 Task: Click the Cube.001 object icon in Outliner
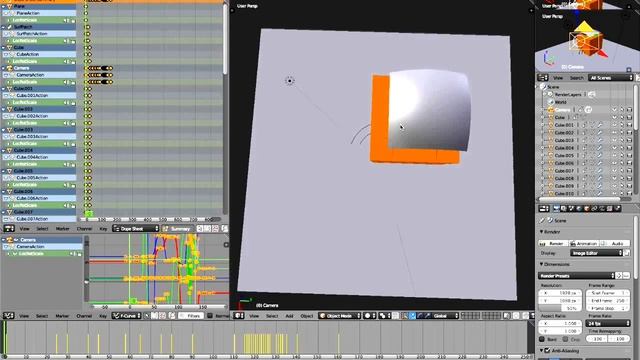click(x=551, y=125)
